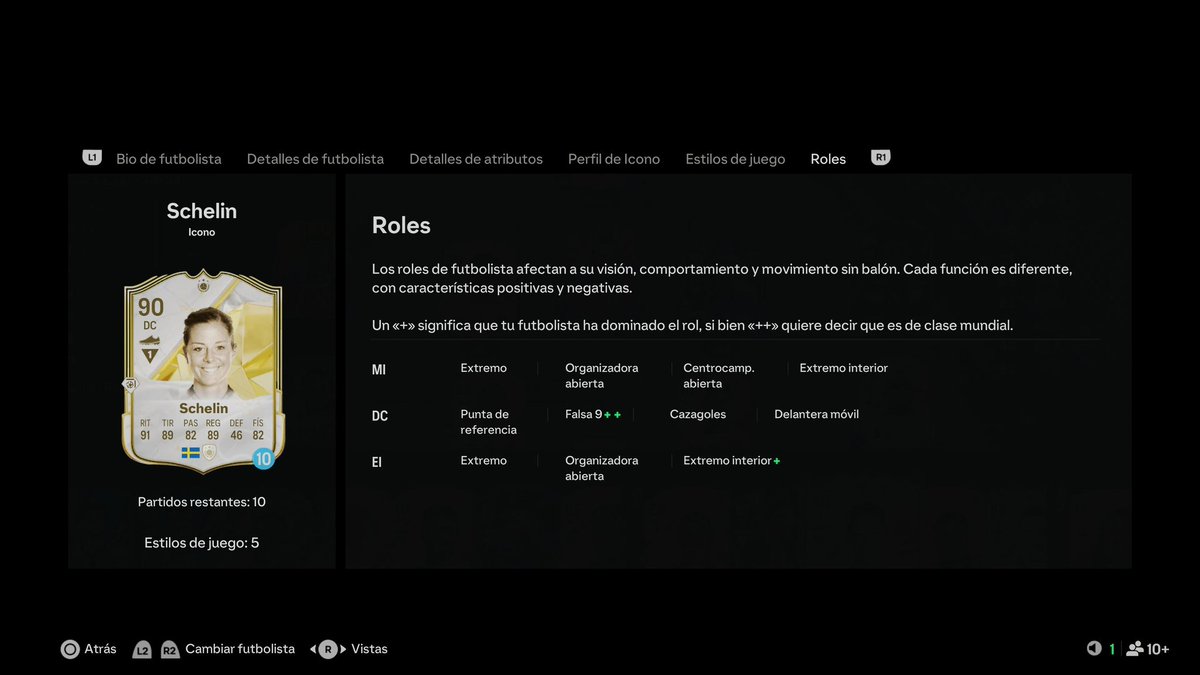
Task: Click Partidos restantes: 10
Action: (202, 502)
